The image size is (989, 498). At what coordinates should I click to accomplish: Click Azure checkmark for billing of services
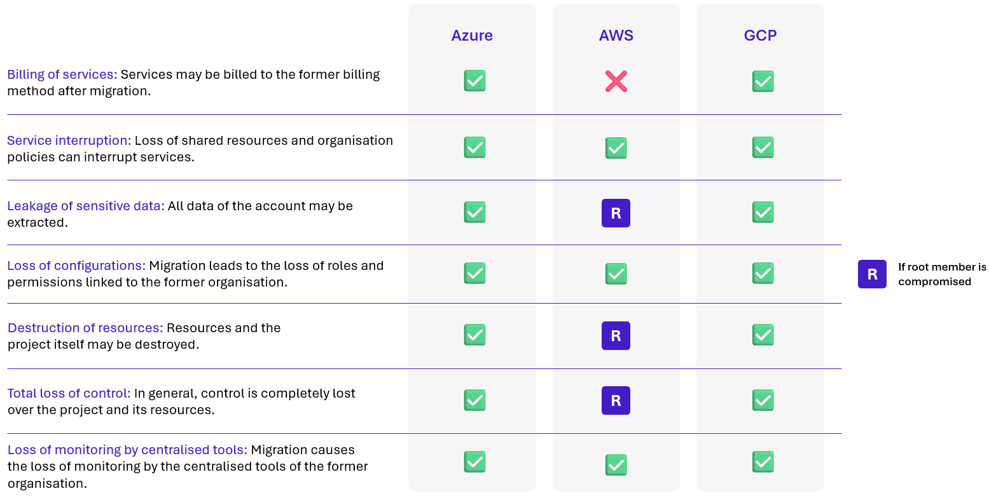(475, 81)
